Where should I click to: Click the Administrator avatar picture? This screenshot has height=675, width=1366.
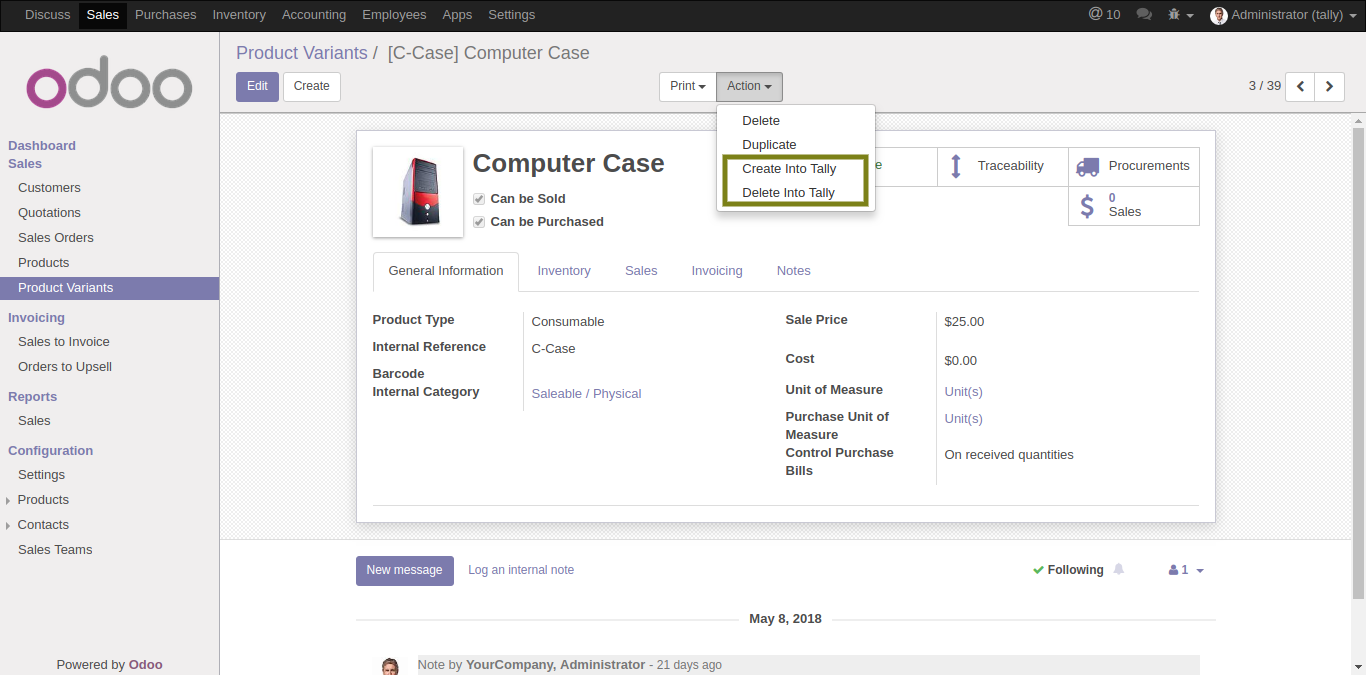coord(1218,15)
